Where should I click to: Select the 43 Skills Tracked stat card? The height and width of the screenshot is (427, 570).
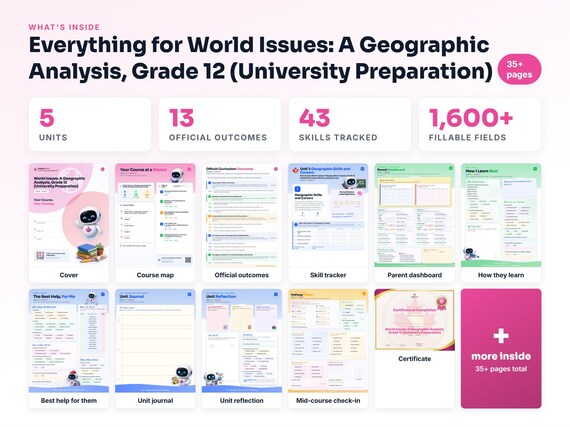pos(350,124)
